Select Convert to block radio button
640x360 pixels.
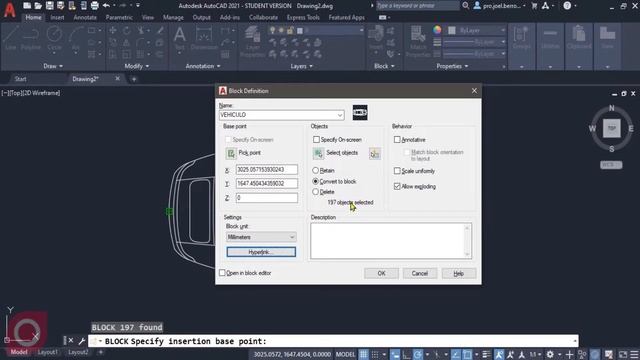coord(316,181)
